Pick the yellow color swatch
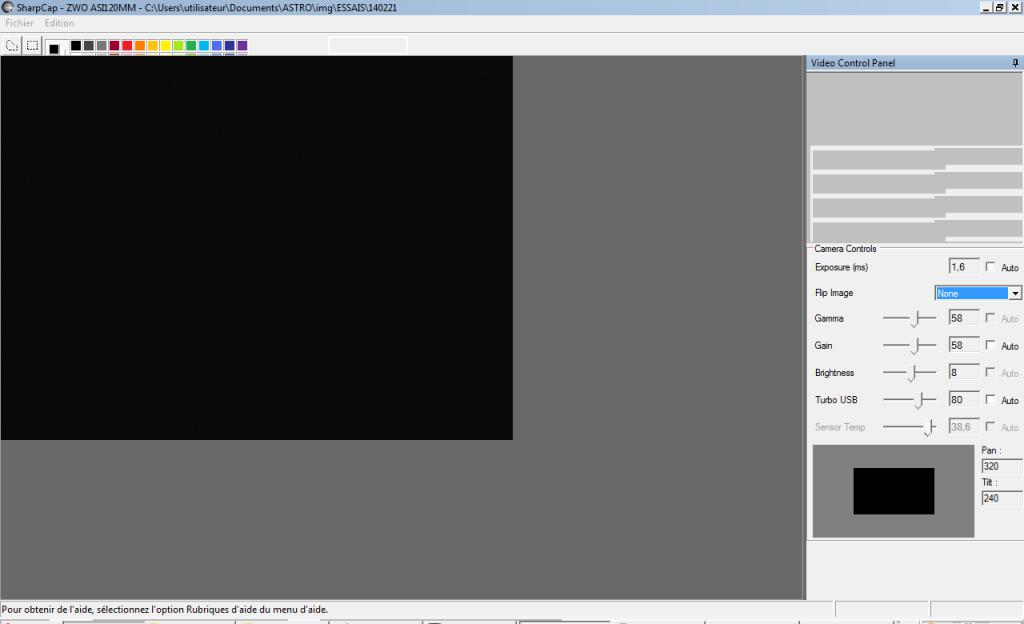This screenshot has width=1024, height=624. 165,46
